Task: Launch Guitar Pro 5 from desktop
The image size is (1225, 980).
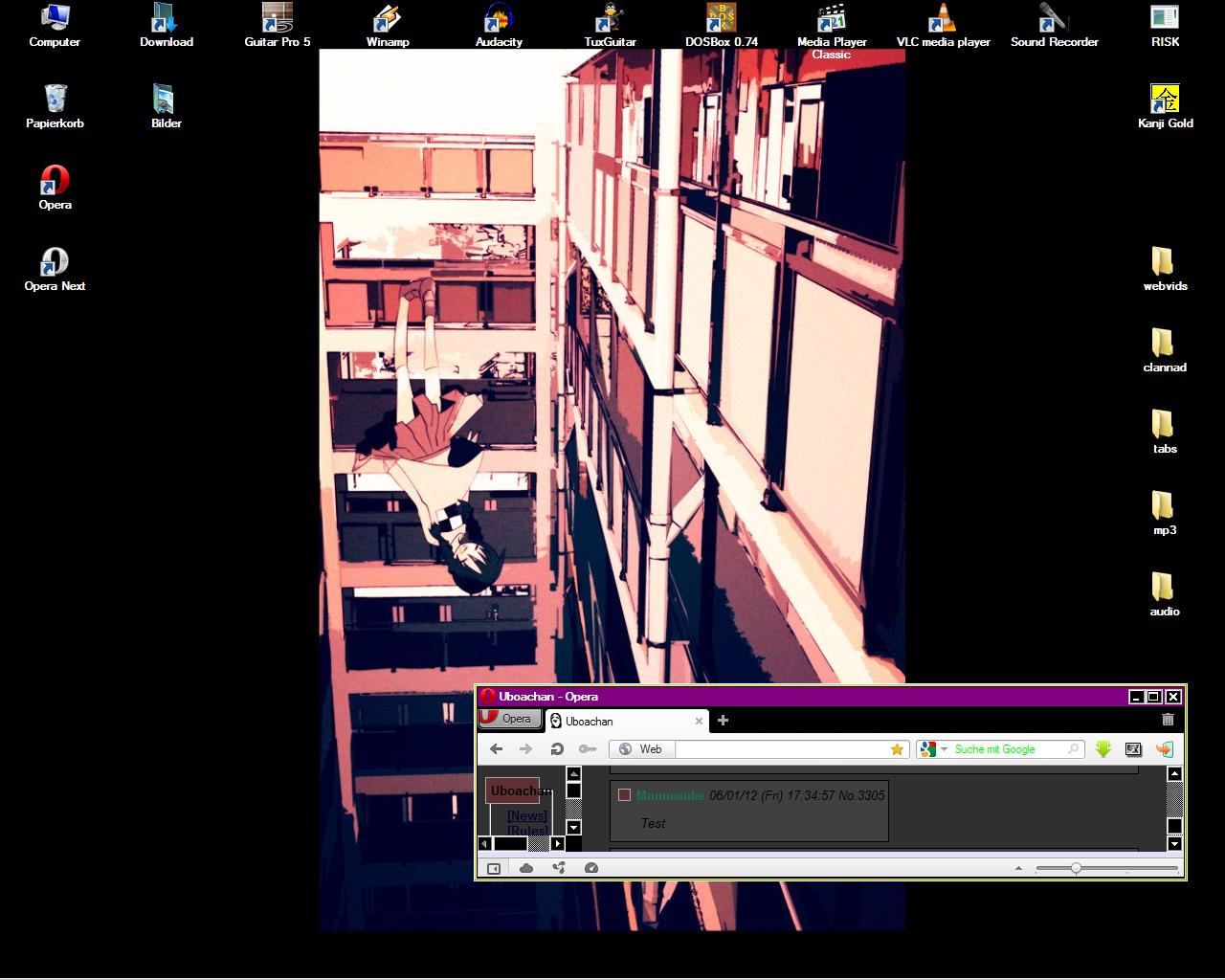Action: [x=278, y=25]
